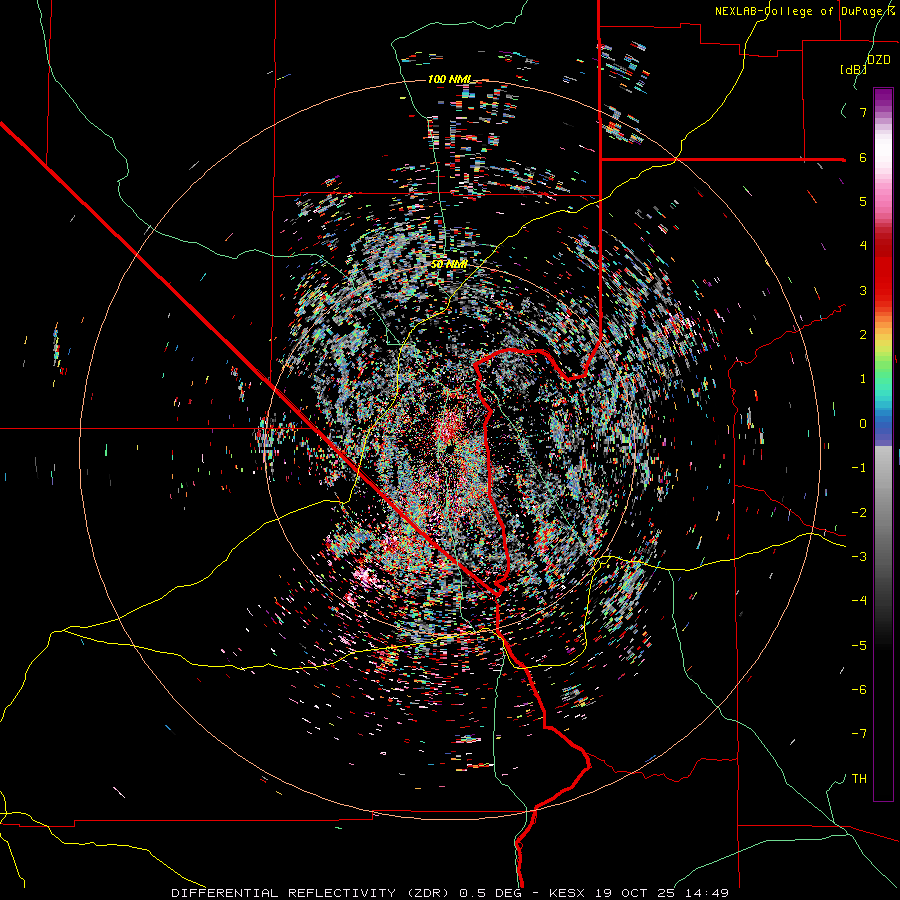Click the -5 value on the color scale
This screenshot has width=900, height=900.
(x=859, y=646)
